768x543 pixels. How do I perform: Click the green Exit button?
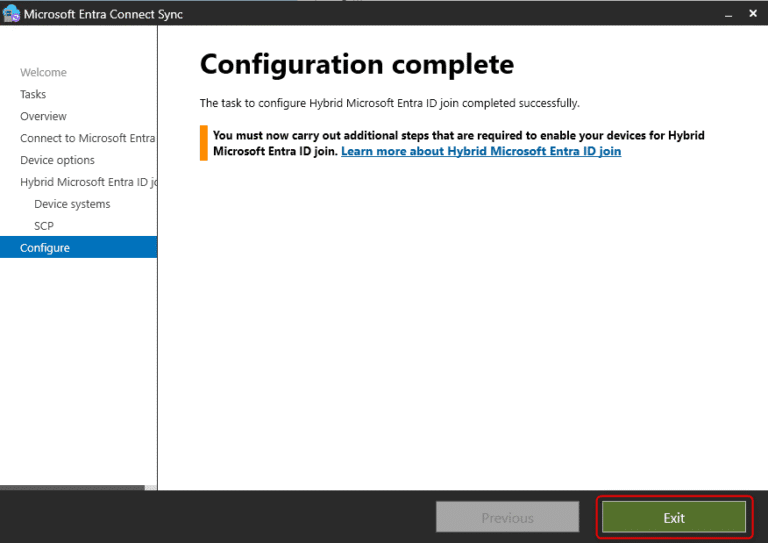pos(673,517)
